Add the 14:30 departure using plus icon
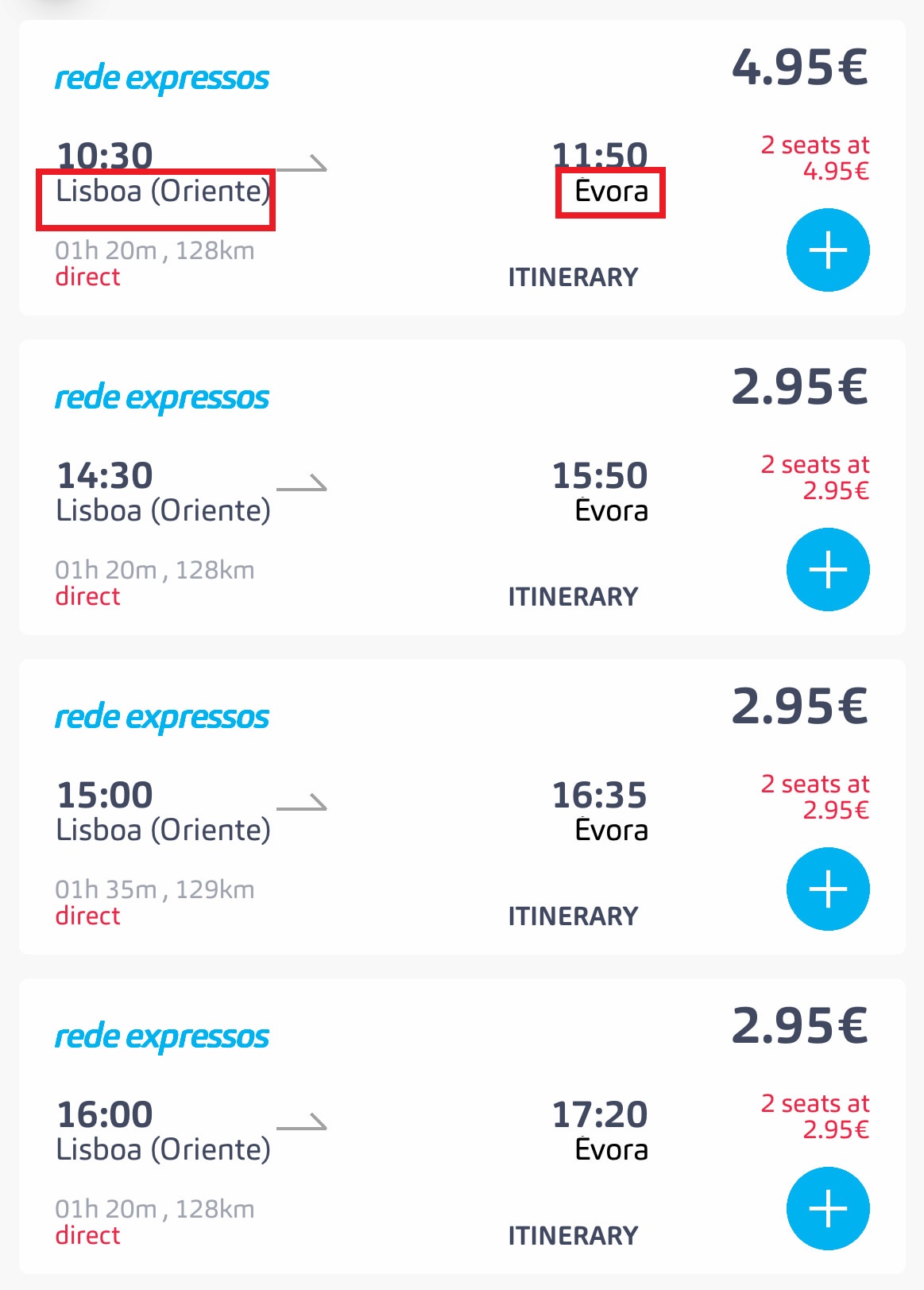 (828, 570)
